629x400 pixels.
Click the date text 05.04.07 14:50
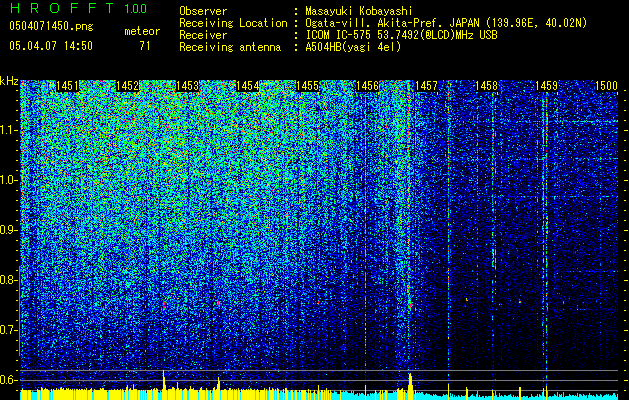(51, 46)
